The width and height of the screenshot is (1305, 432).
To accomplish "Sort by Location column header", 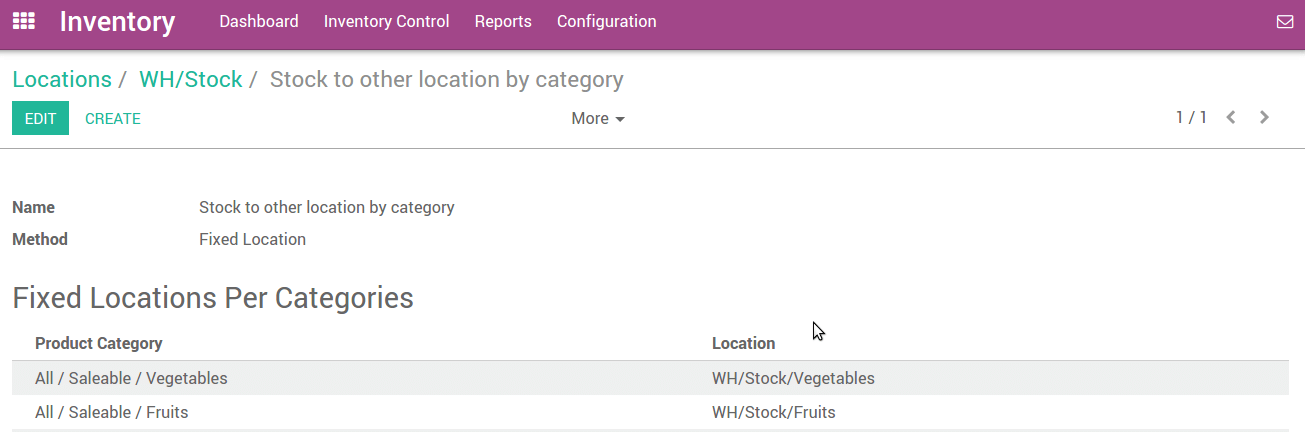I will click(743, 343).
